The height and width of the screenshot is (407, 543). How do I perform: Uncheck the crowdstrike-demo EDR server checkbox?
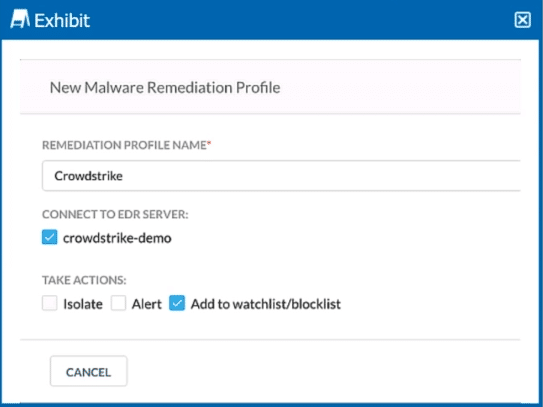click(50, 238)
